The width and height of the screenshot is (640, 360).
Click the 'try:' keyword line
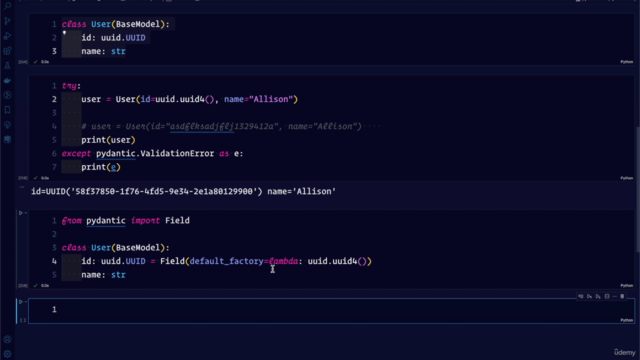71,86
